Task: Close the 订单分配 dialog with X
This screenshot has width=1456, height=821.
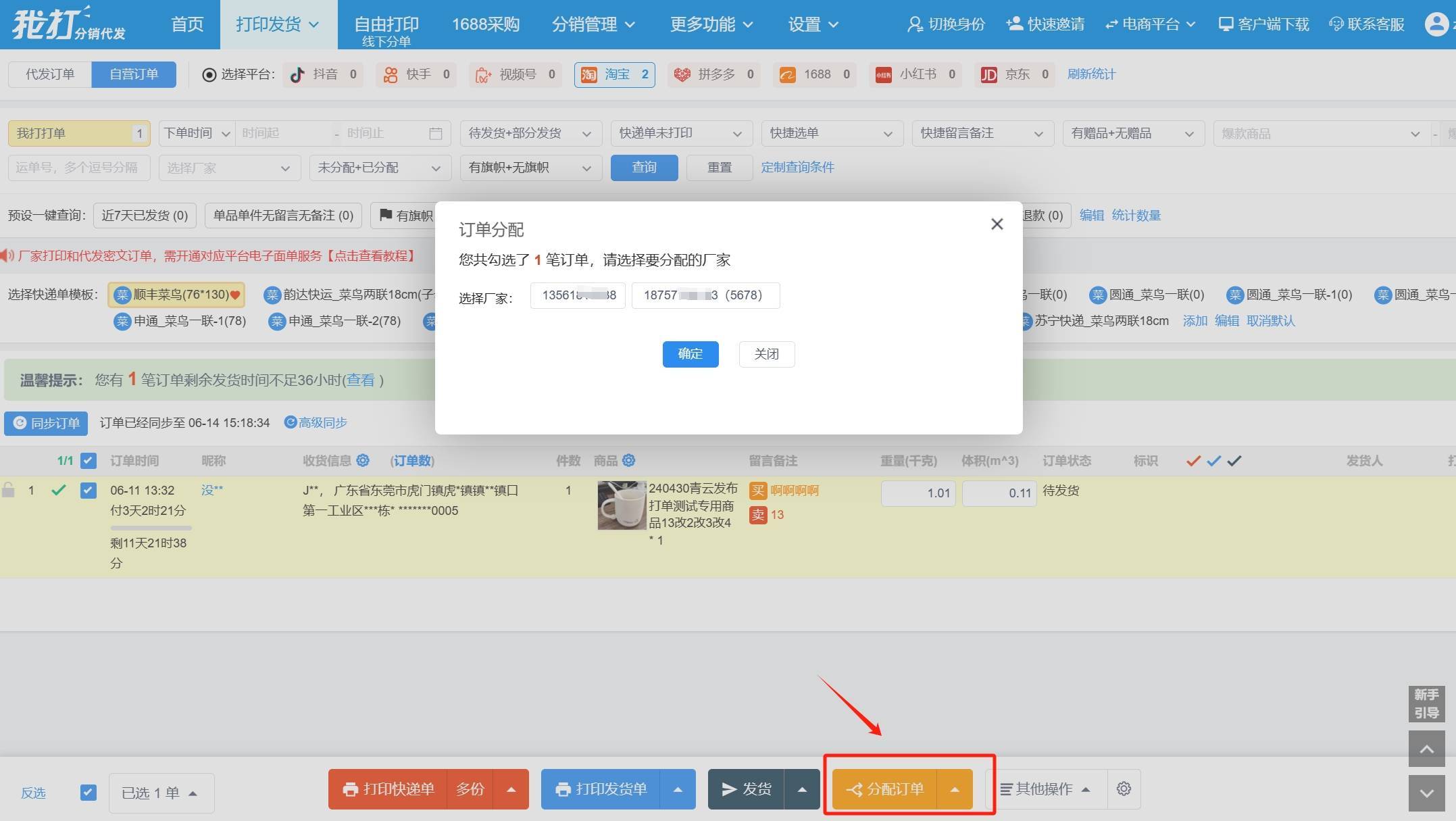Action: (x=997, y=224)
